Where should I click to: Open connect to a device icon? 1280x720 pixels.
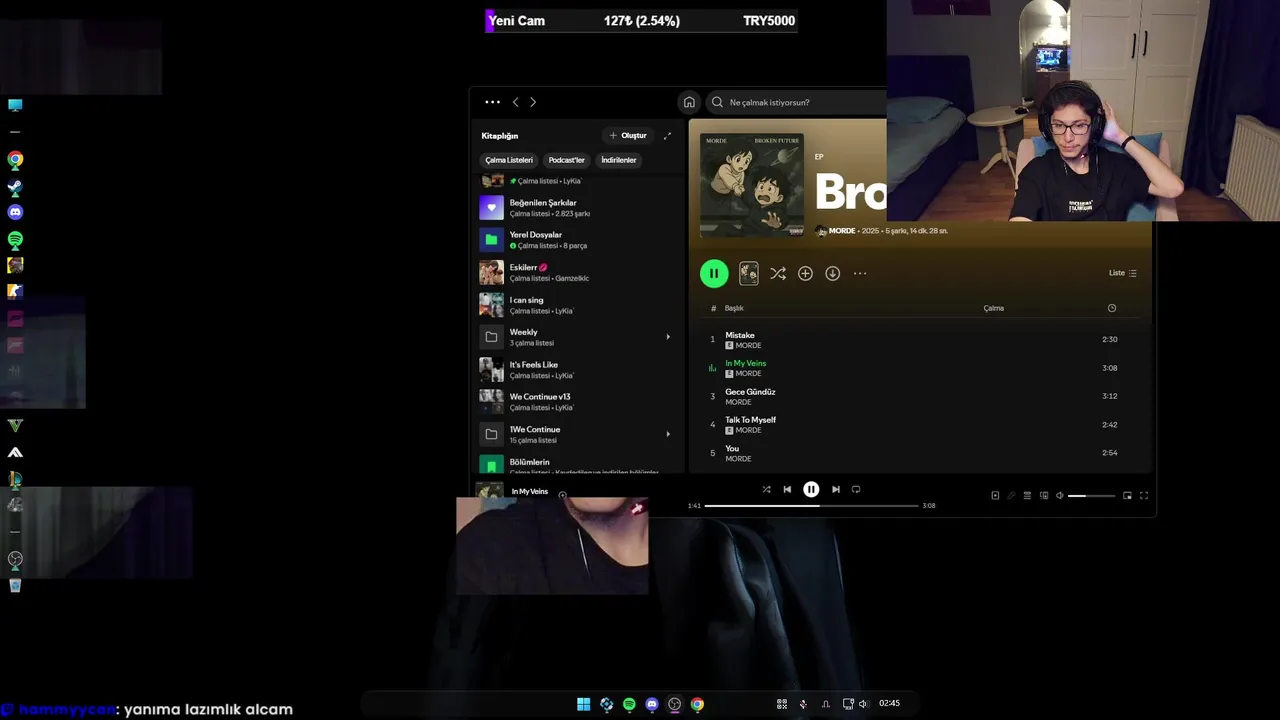pyautogui.click(x=1044, y=496)
